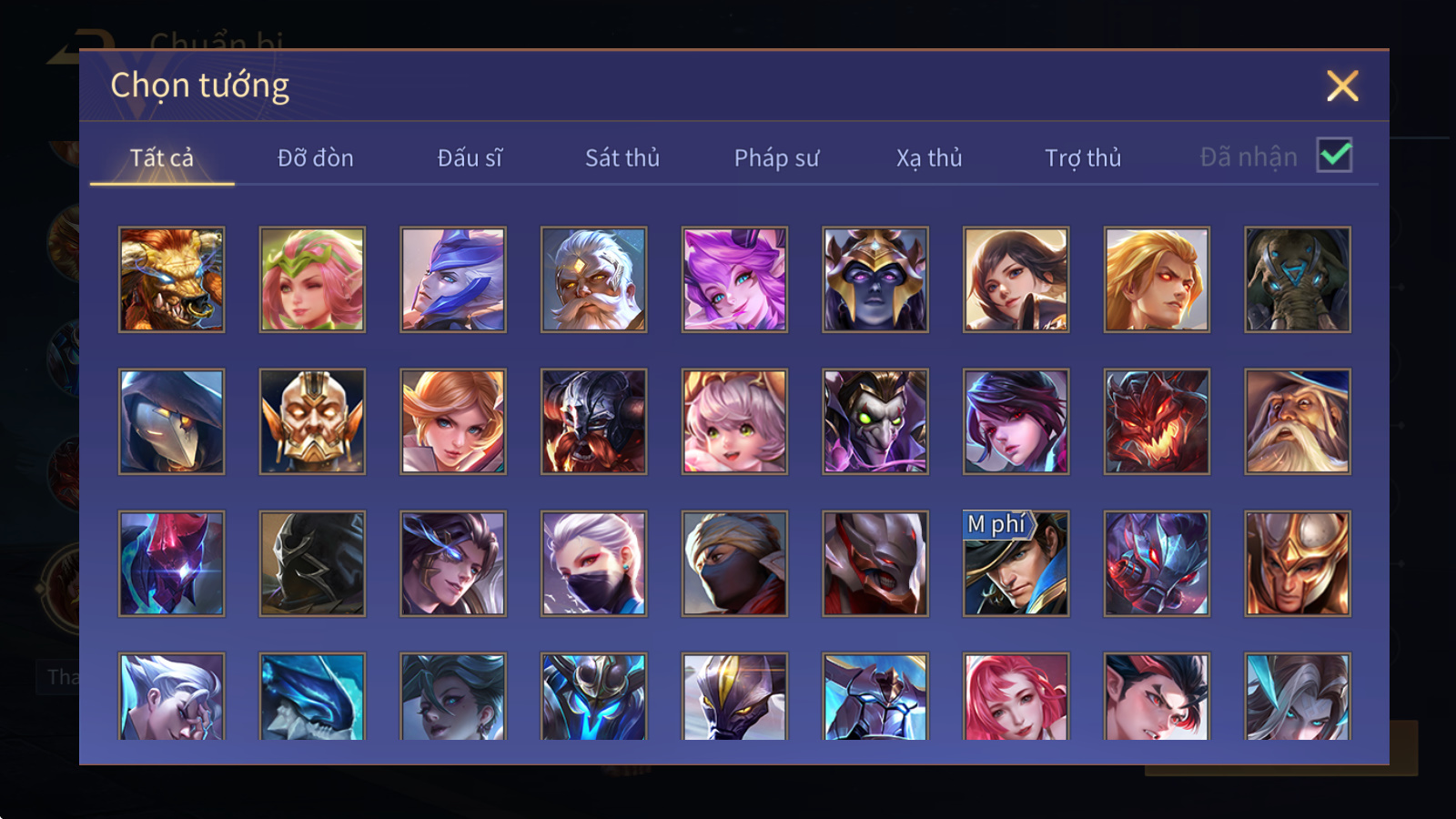The width and height of the screenshot is (1456, 819).
Task: Select the golden masked armored hero
Action: pyautogui.click(x=312, y=421)
